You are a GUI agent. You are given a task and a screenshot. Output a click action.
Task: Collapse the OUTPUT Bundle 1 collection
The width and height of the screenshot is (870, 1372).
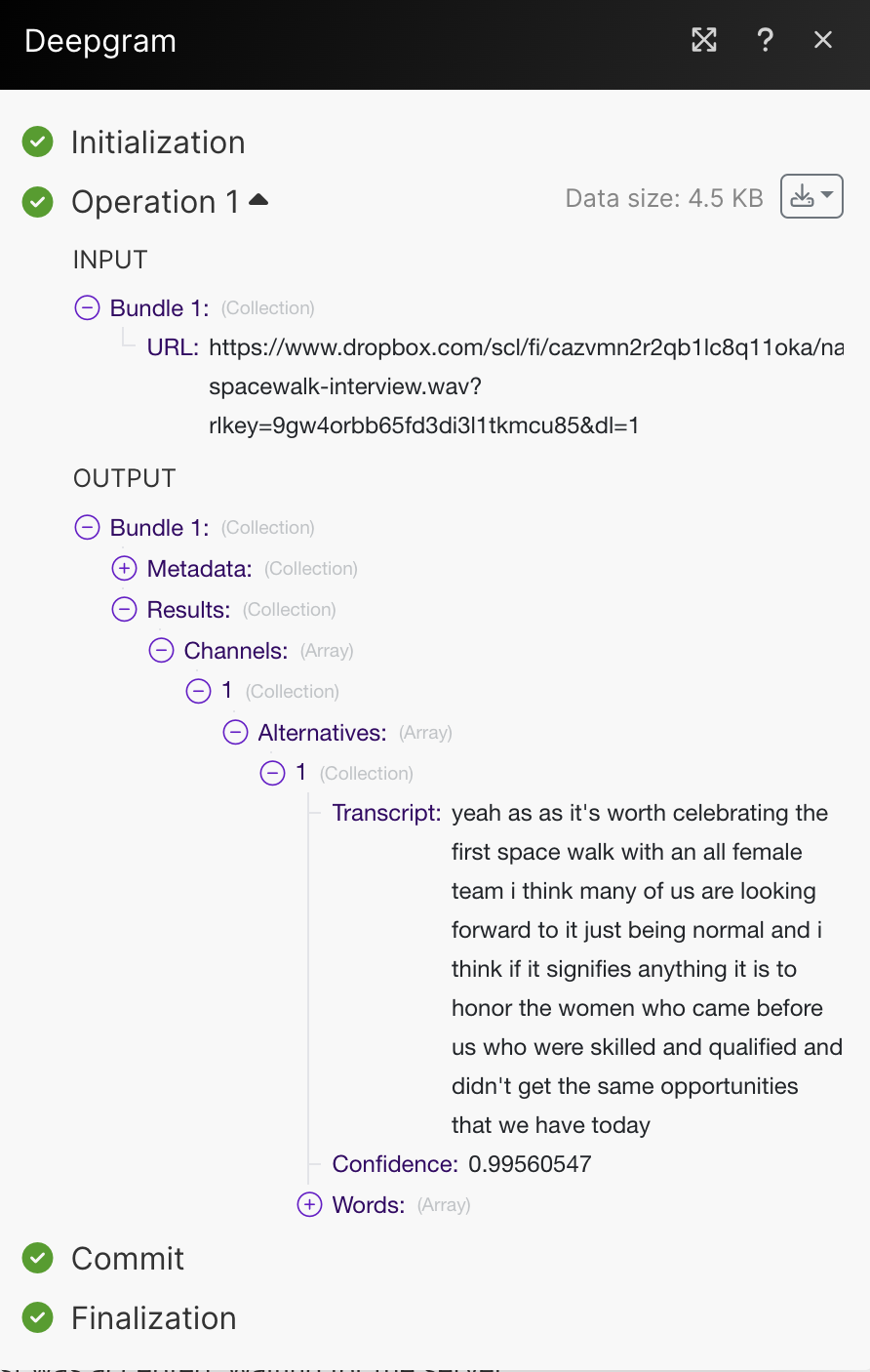click(x=87, y=528)
